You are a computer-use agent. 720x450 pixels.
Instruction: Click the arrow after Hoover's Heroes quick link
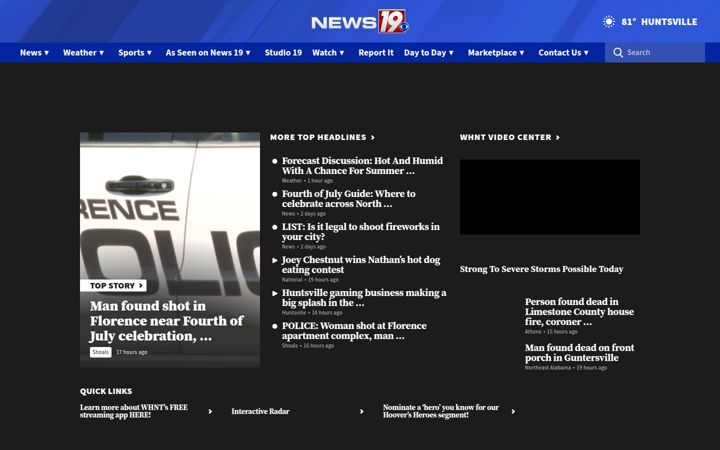click(x=513, y=411)
